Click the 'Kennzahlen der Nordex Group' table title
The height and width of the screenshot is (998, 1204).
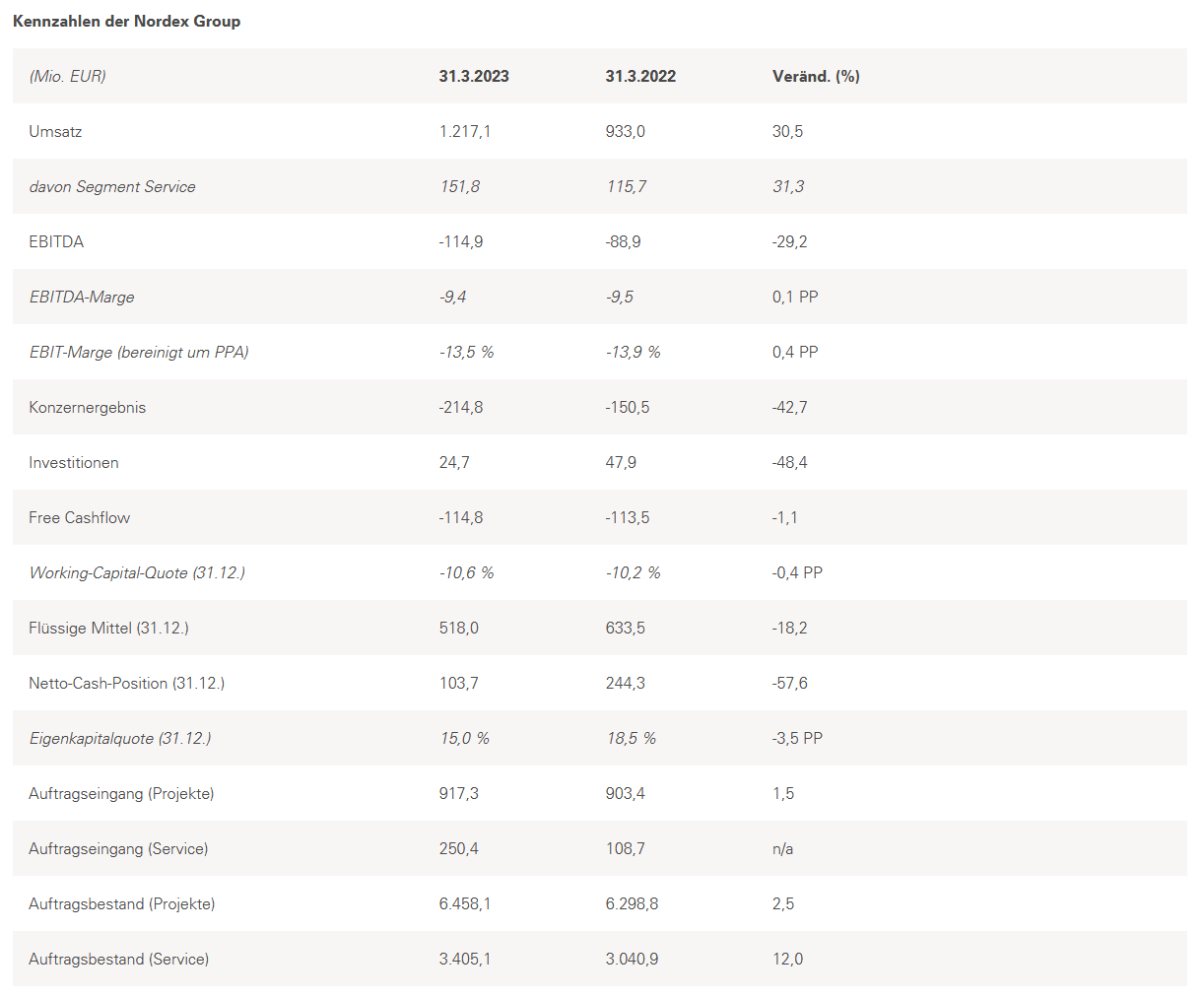(x=126, y=21)
